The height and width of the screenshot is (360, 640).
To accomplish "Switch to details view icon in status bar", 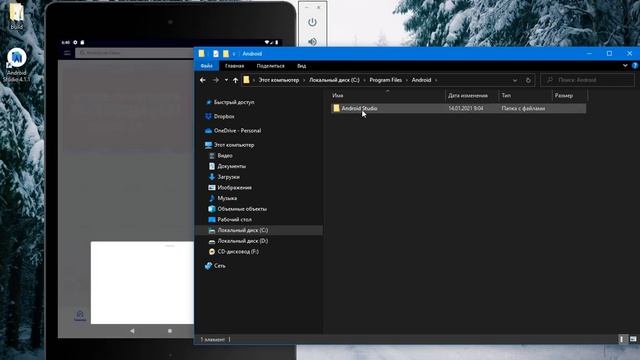I will click(622, 339).
